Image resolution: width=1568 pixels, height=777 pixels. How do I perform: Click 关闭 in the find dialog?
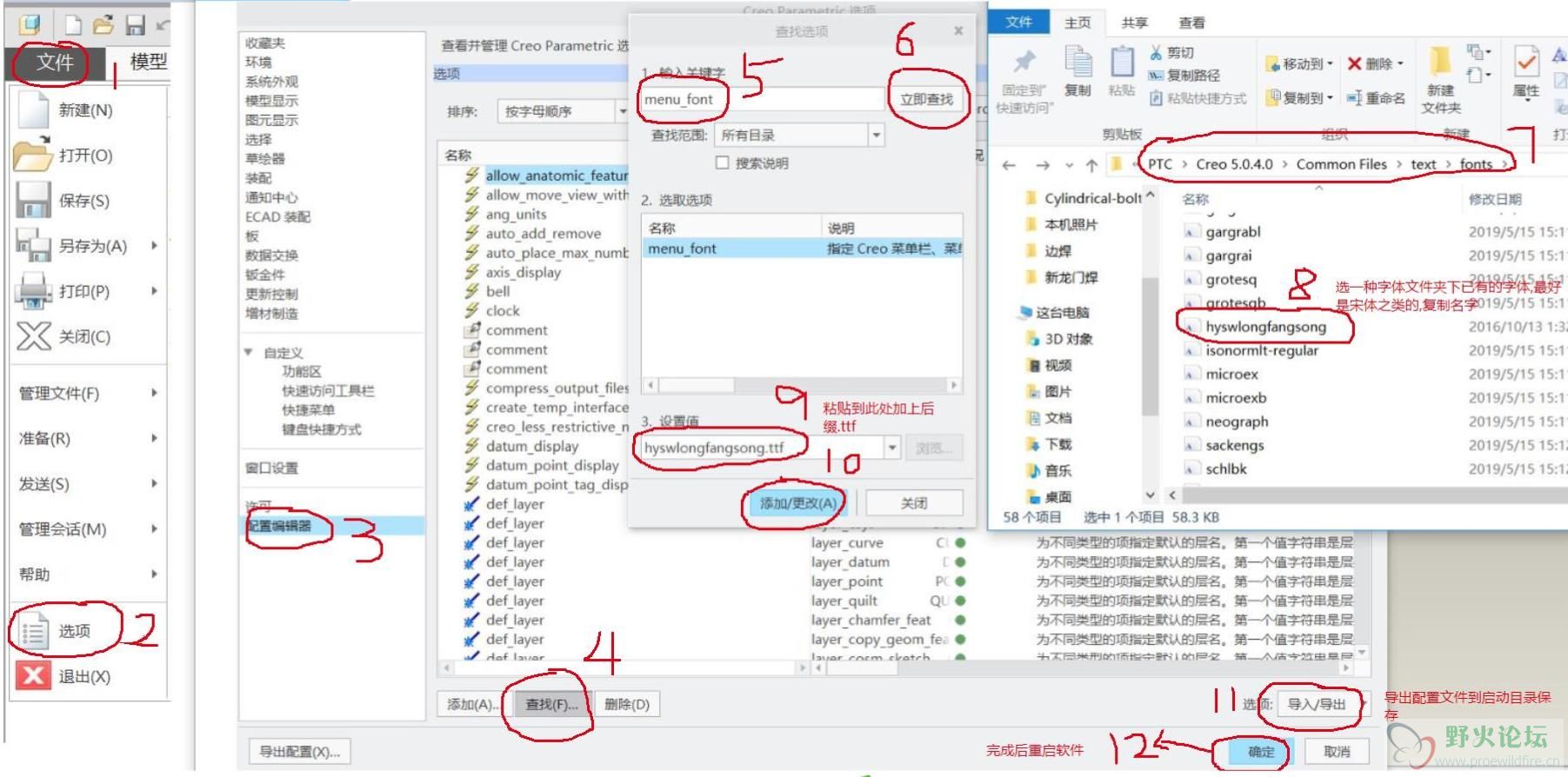[x=914, y=503]
